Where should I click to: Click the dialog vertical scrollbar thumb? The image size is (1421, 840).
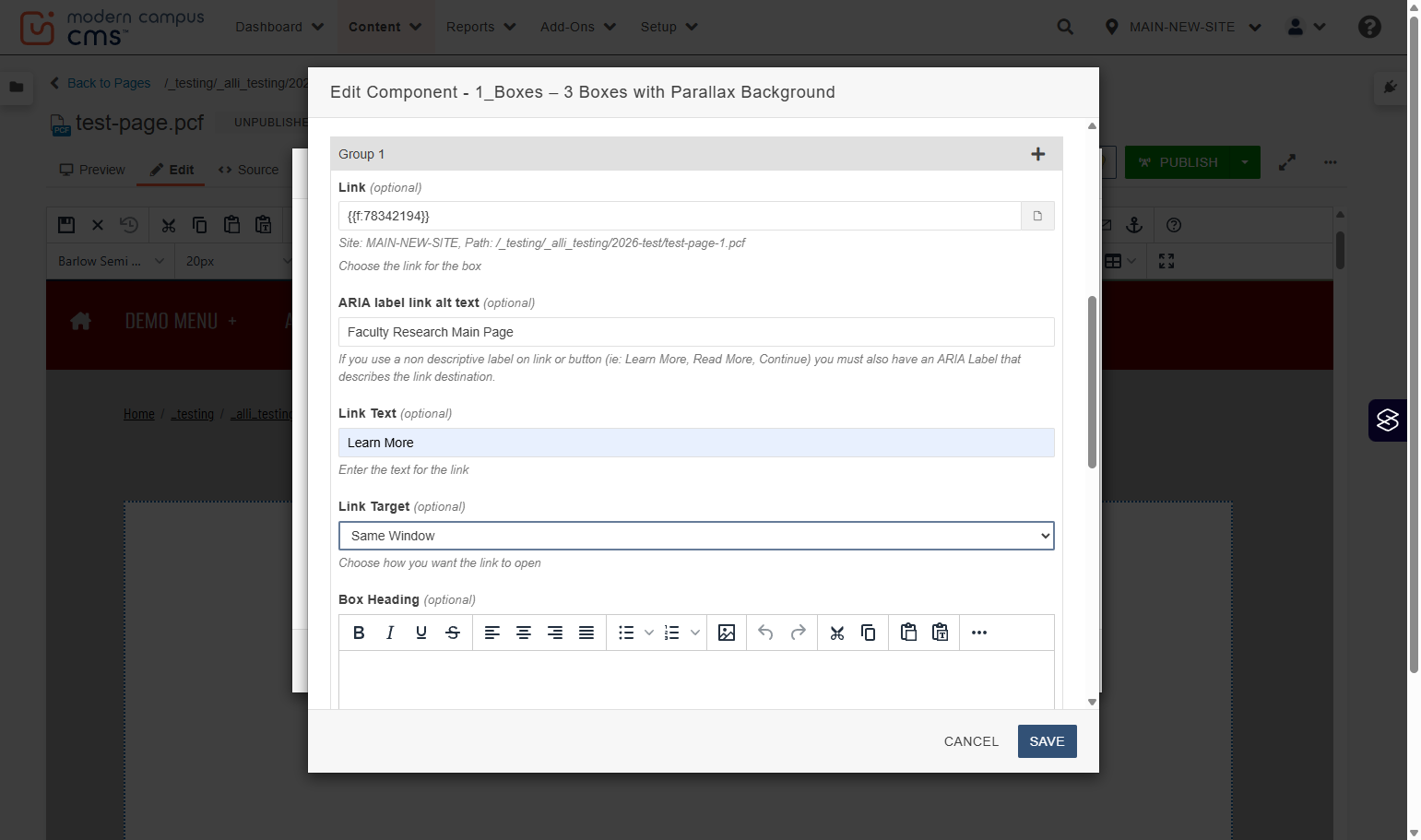click(1092, 382)
